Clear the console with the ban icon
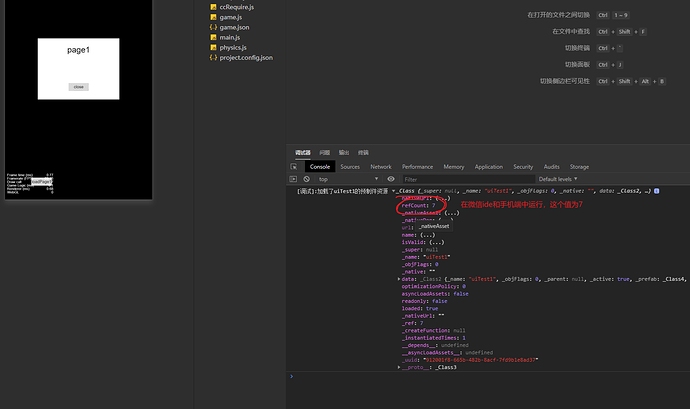This screenshot has width=690, height=409. [307, 179]
